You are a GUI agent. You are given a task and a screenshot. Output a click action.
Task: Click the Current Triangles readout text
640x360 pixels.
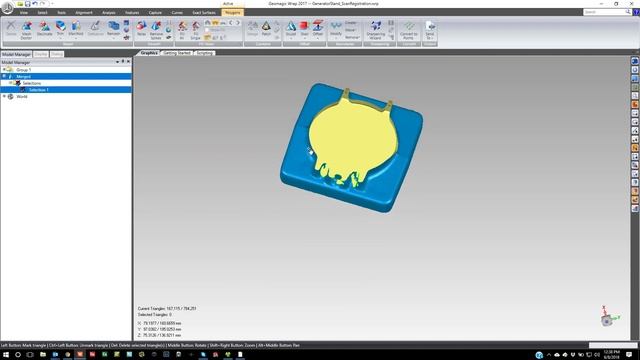coord(167,309)
